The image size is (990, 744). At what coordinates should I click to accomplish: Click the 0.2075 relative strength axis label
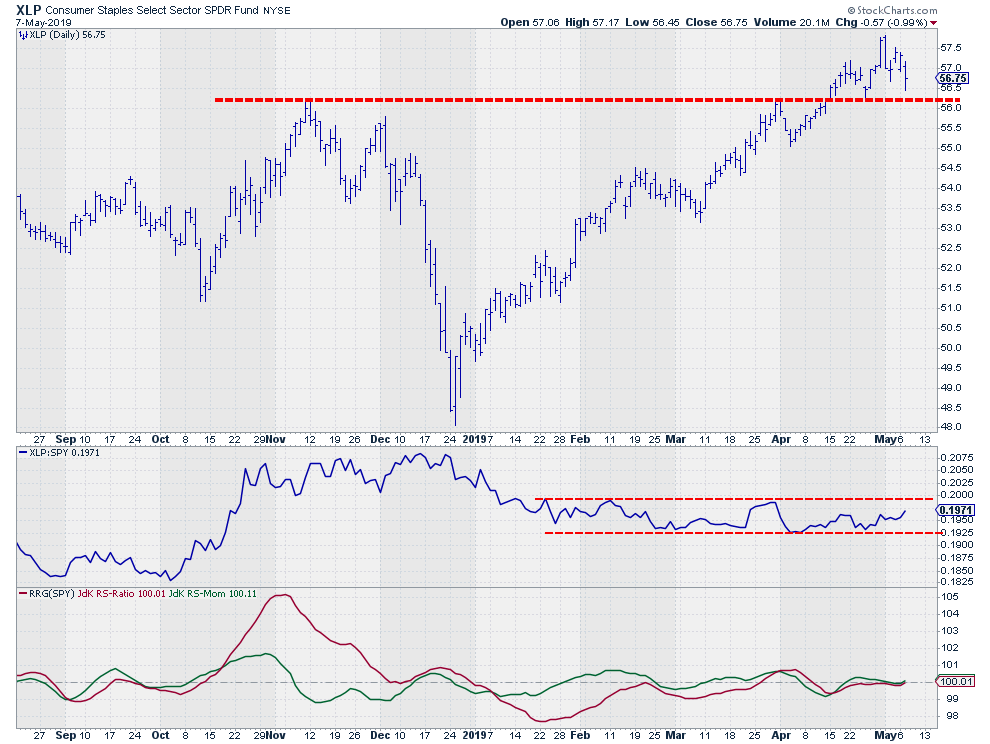point(956,458)
